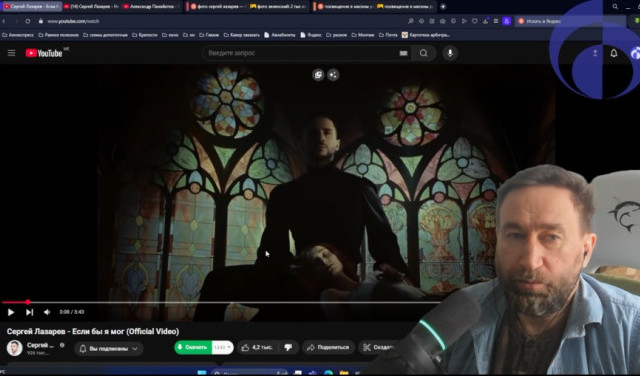Mute the player volume
Screen dimensions: 640x376
[x=47, y=312]
